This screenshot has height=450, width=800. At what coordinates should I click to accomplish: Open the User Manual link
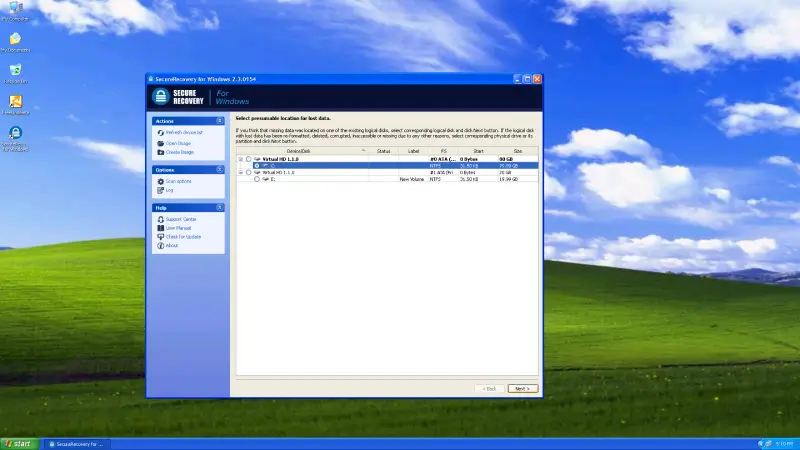[x=180, y=228]
